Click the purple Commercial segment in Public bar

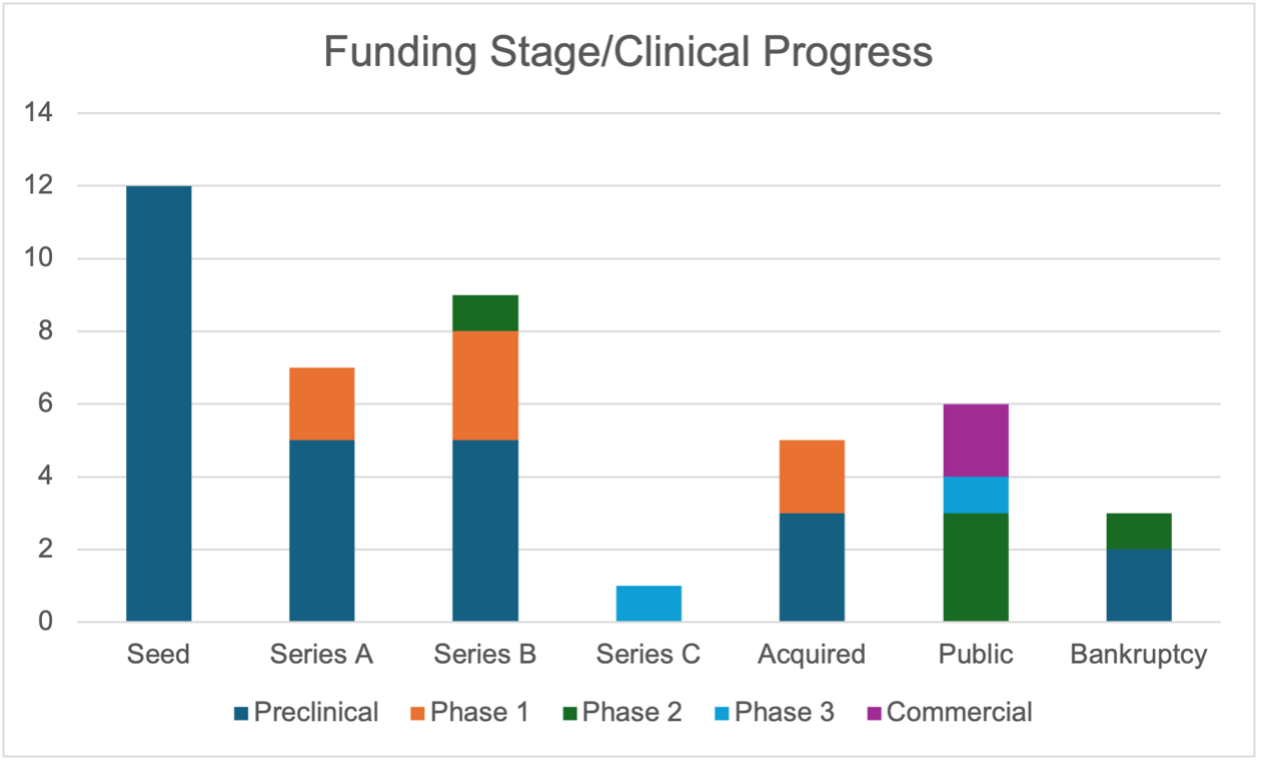pyautogui.click(x=975, y=440)
